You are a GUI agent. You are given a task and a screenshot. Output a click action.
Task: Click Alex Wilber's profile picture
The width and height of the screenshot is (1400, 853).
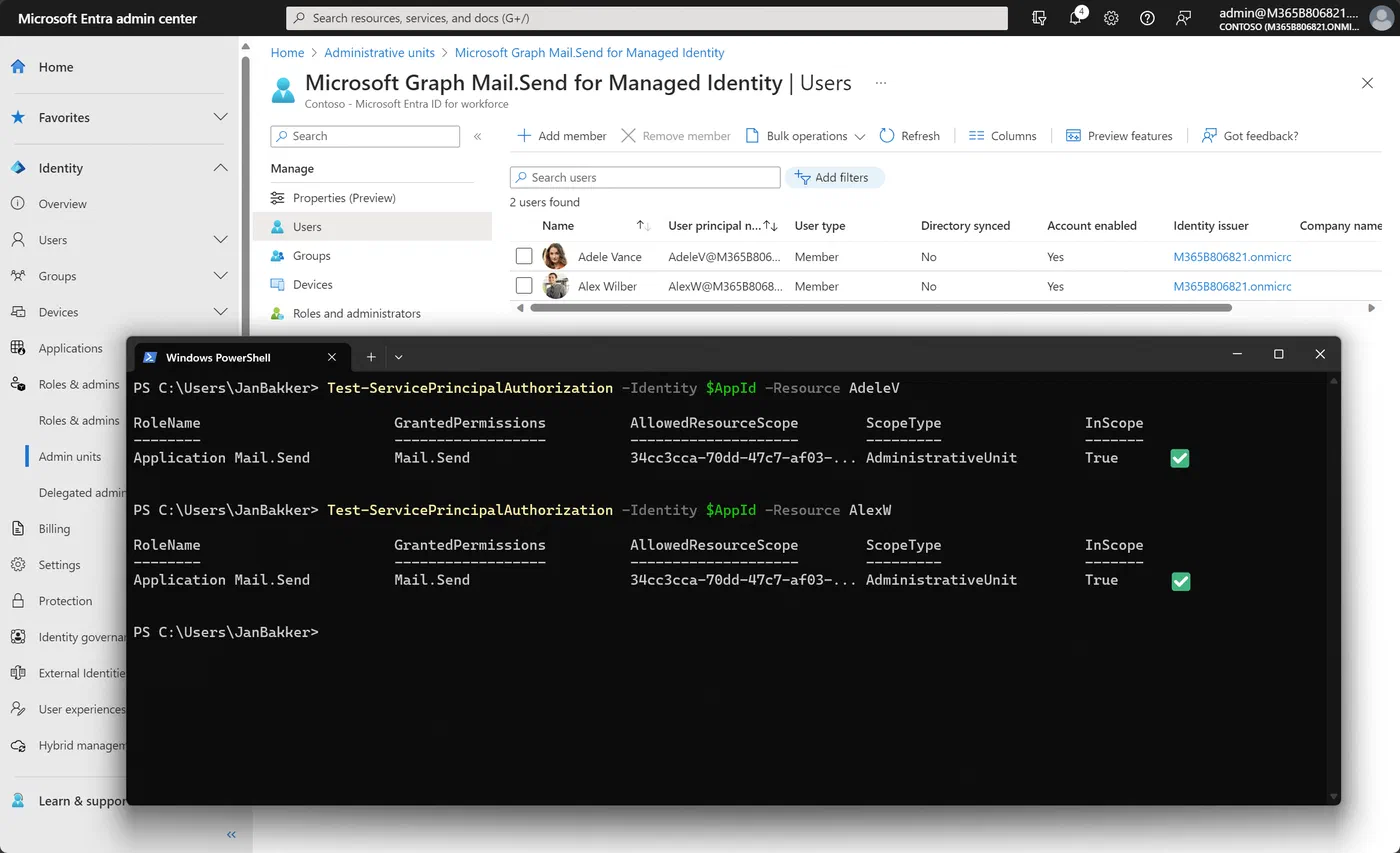click(555, 286)
